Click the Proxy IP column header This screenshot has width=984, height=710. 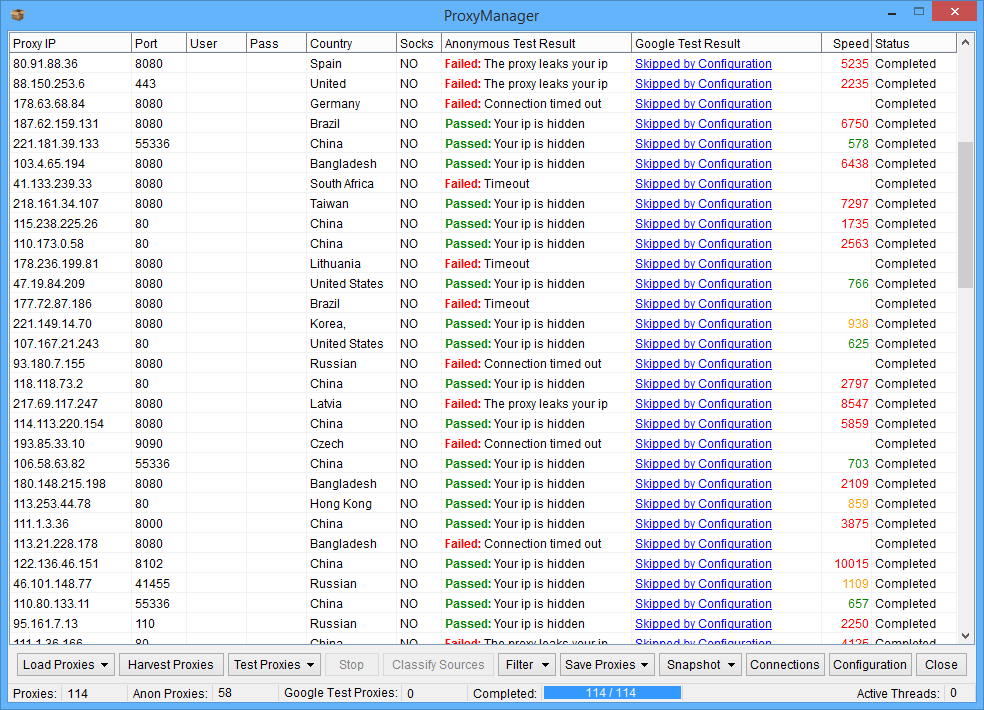point(70,43)
